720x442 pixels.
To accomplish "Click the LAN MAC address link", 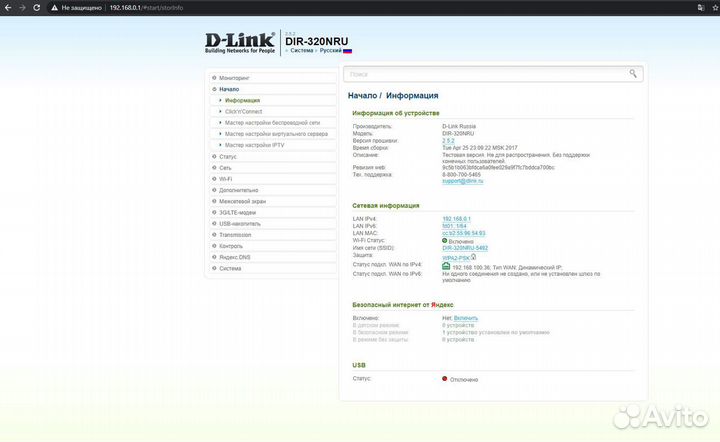I will pos(464,233).
